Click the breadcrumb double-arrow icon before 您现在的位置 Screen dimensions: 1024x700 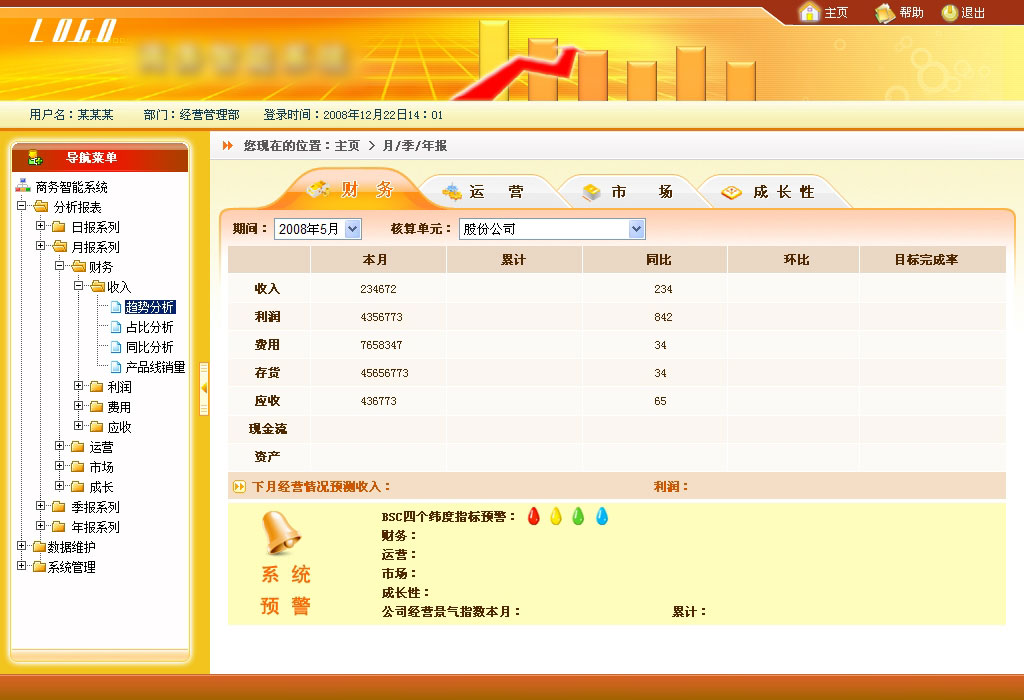[227, 146]
